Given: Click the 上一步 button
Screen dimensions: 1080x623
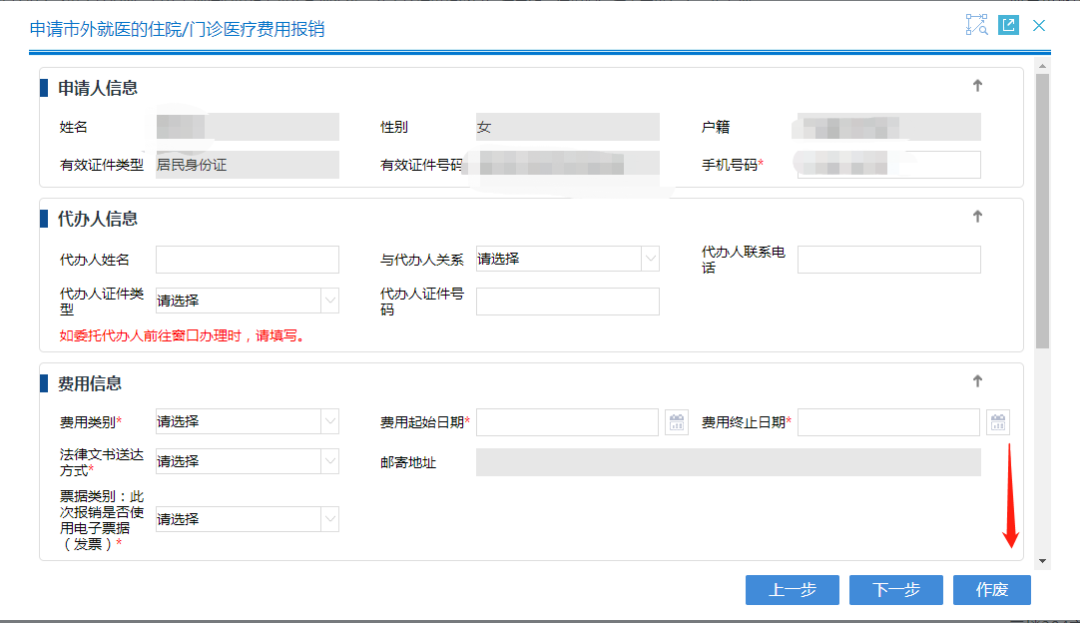Looking at the screenshot, I should coord(792,589).
